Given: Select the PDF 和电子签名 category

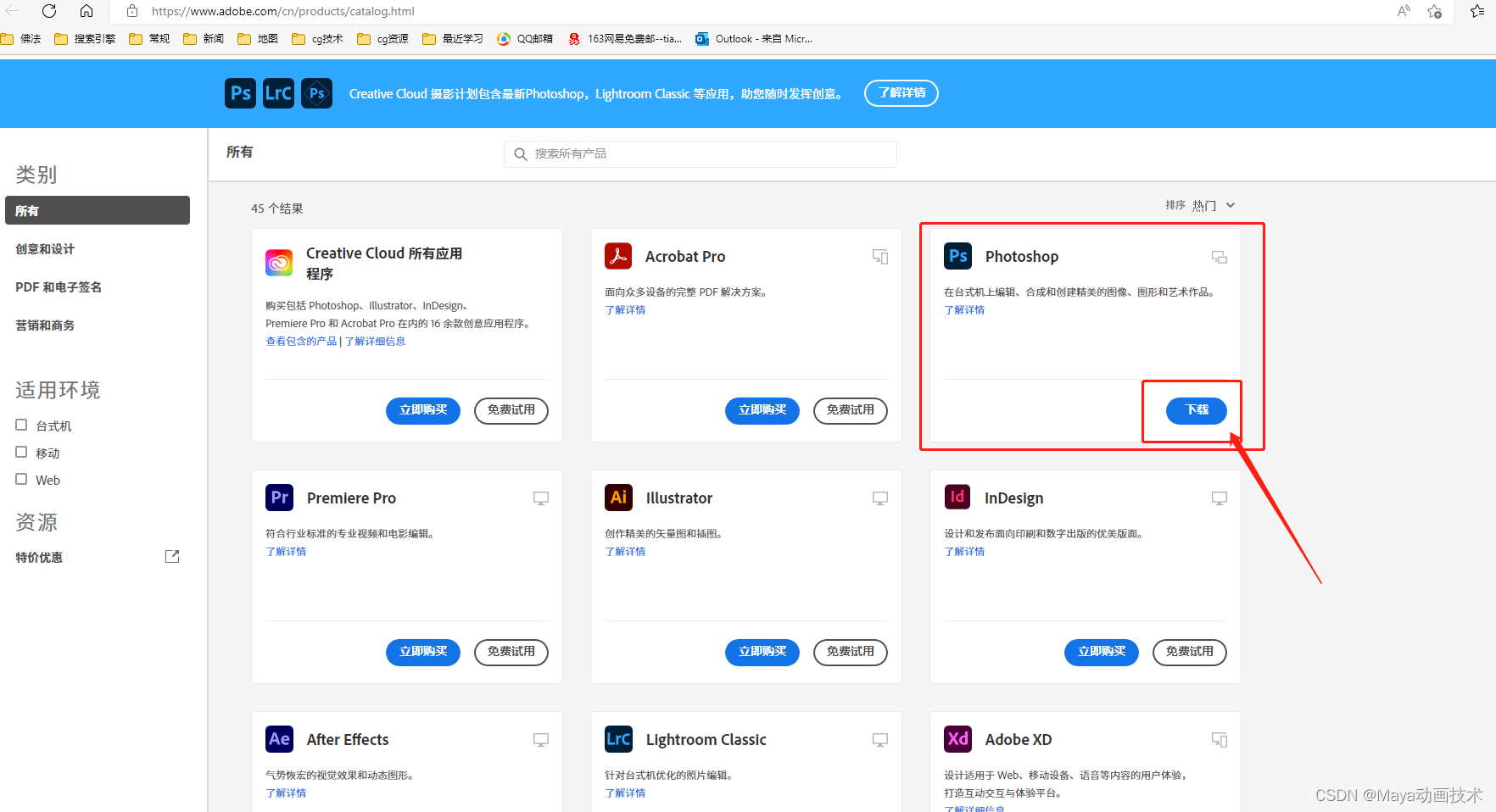Looking at the screenshot, I should (59, 287).
